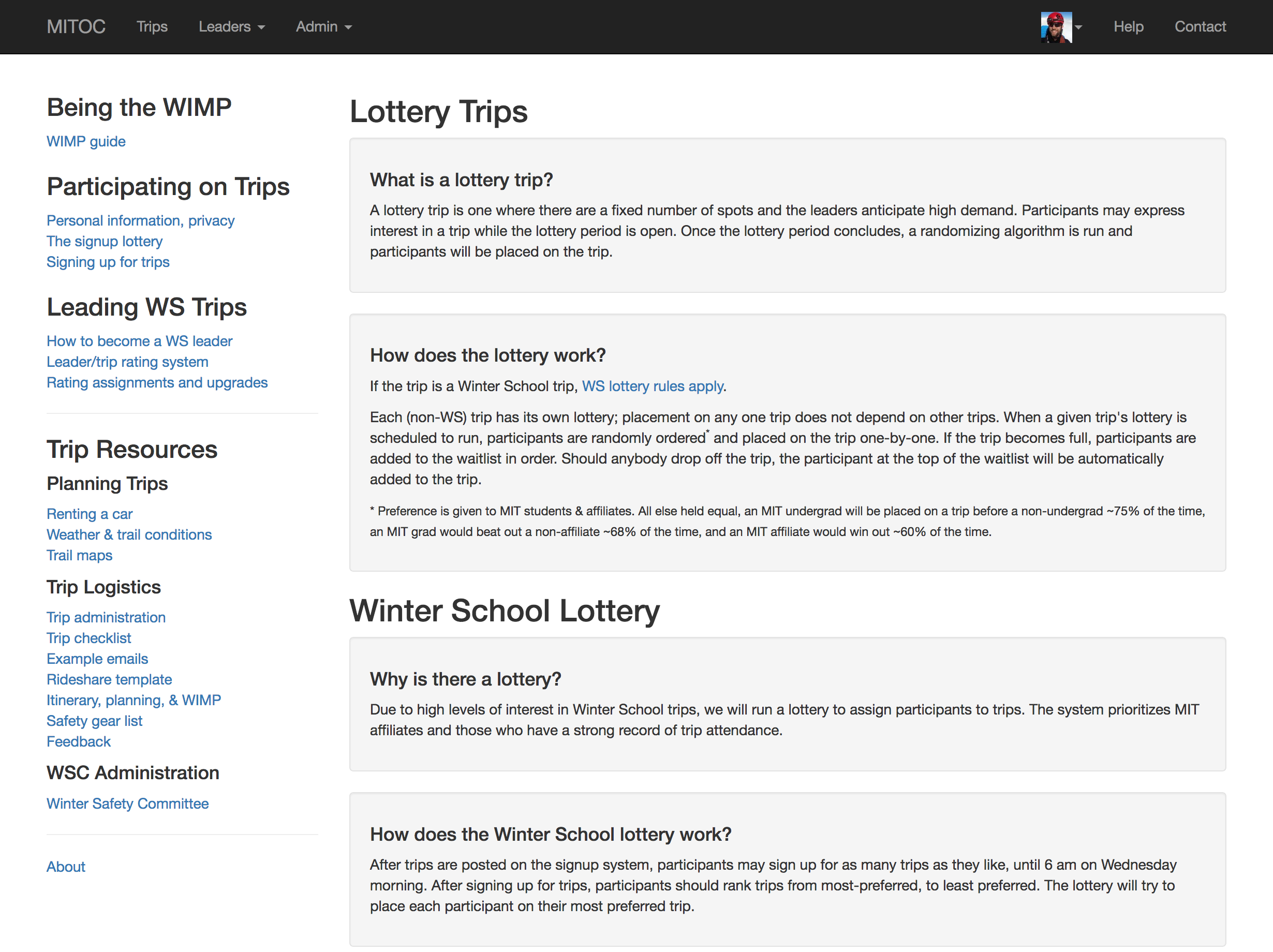Image resolution: width=1273 pixels, height=952 pixels.
Task: Open Leader/trip rating system page
Action: [x=127, y=362]
